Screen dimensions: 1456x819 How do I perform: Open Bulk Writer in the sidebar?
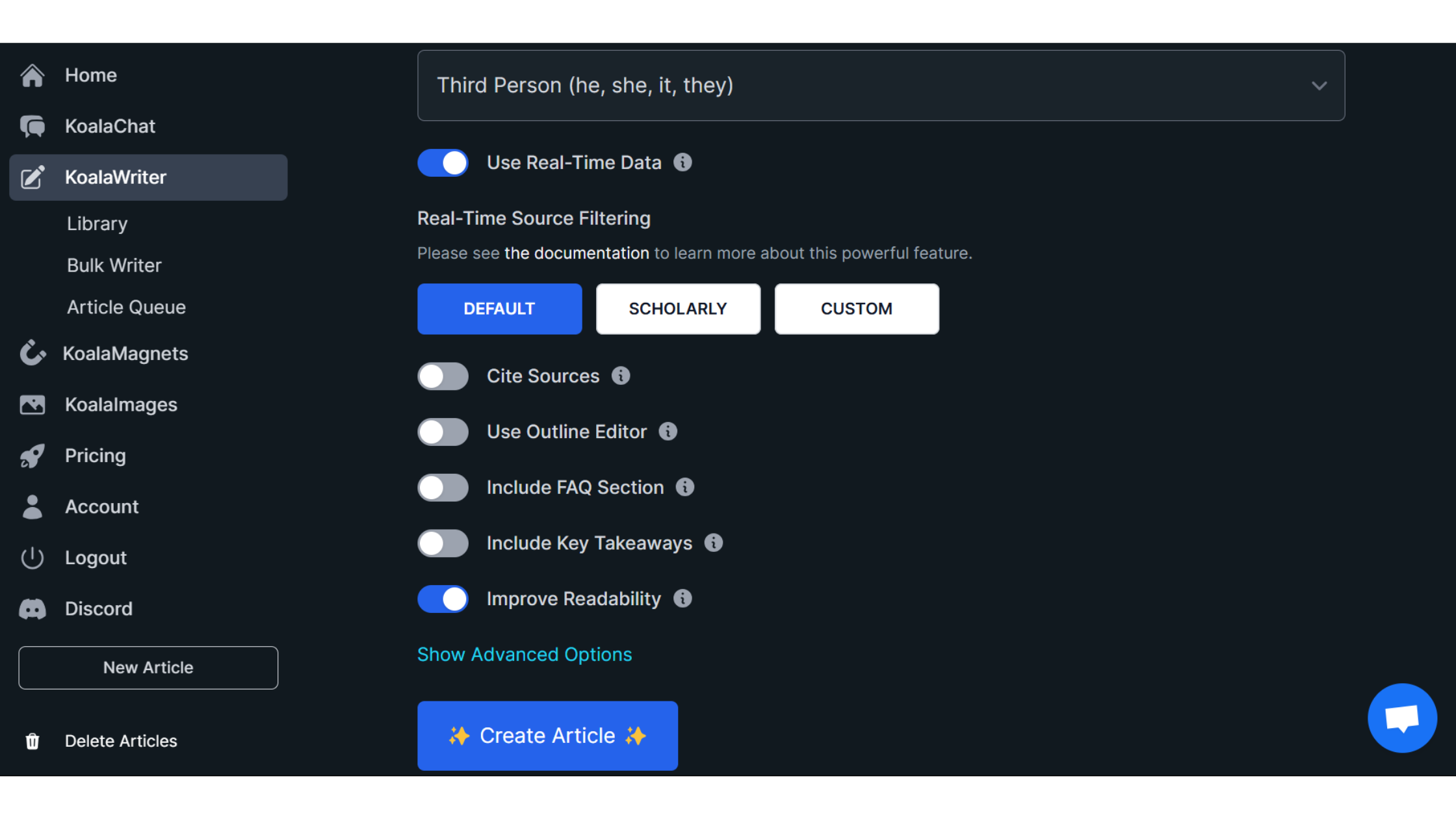(114, 265)
